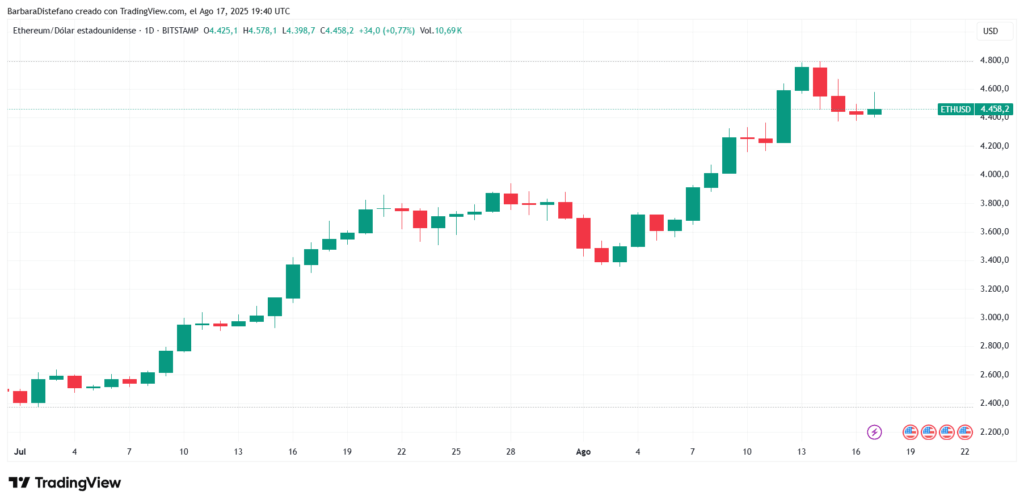The height and width of the screenshot is (504, 1024).
Task: Open the US flag event above date 19
Action: click(910, 432)
